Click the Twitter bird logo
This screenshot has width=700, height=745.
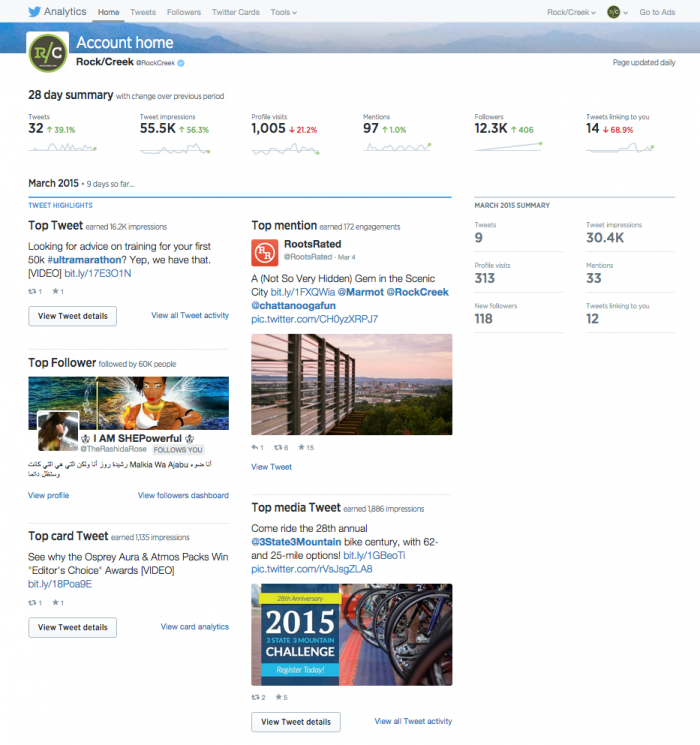point(35,12)
